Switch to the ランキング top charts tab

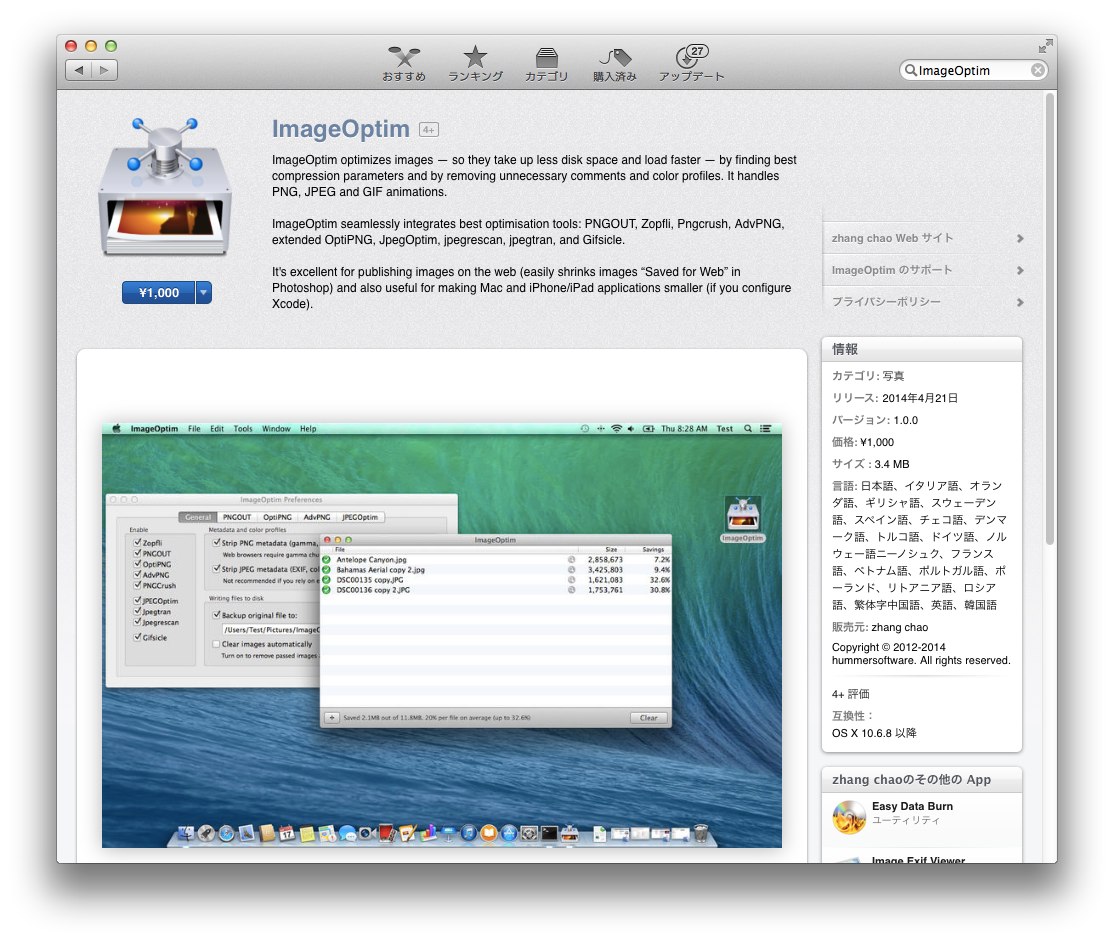[475, 63]
